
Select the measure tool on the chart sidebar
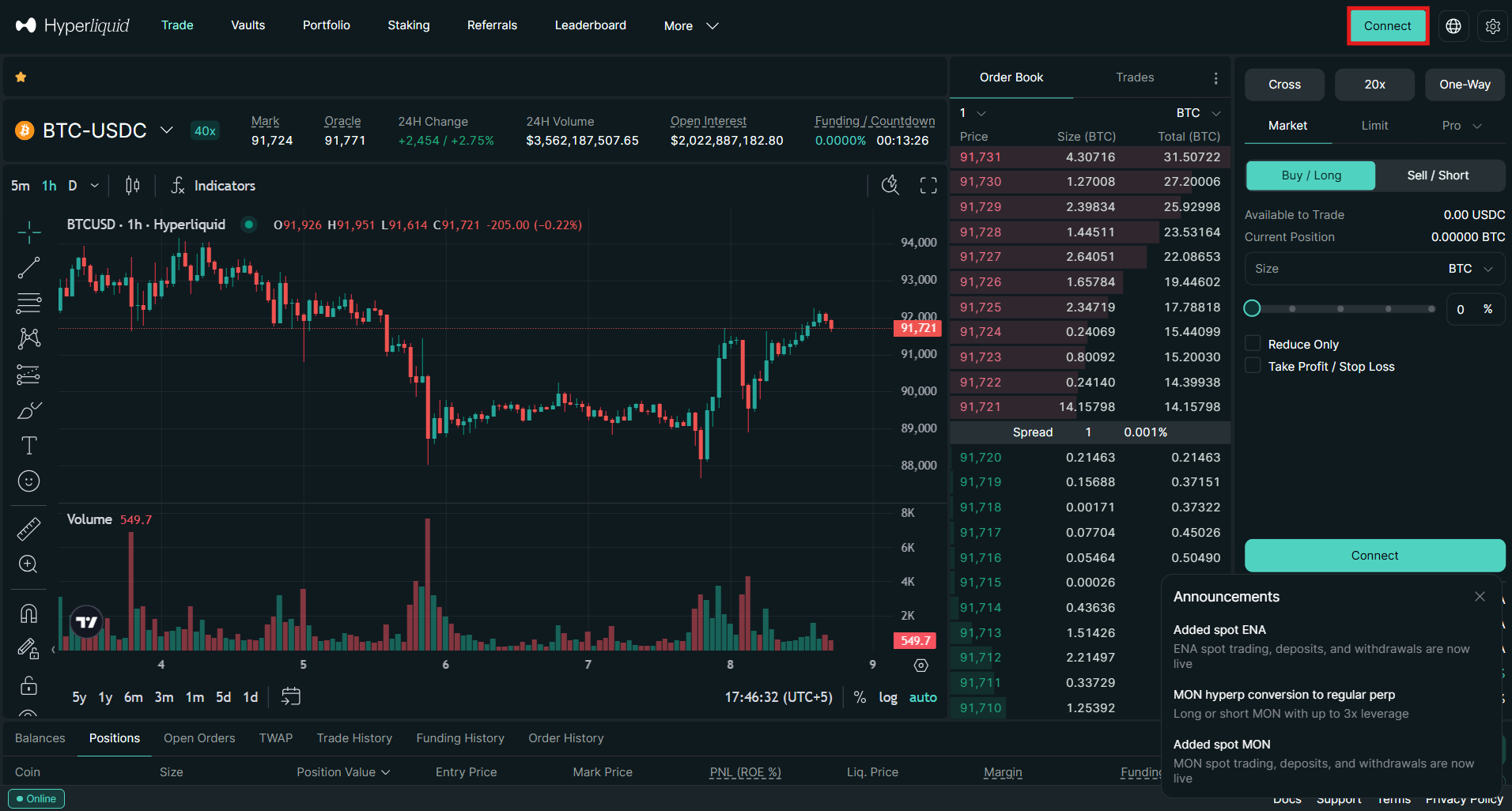click(28, 527)
